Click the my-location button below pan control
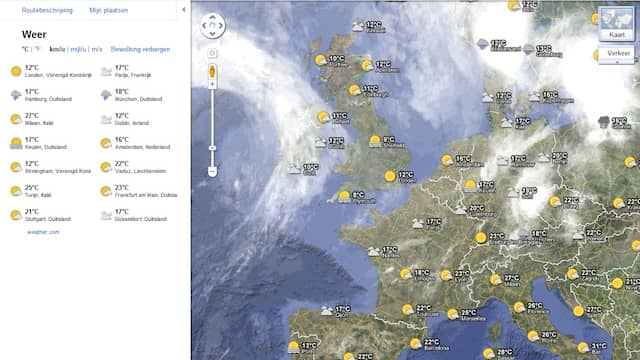 pos(212,53)
